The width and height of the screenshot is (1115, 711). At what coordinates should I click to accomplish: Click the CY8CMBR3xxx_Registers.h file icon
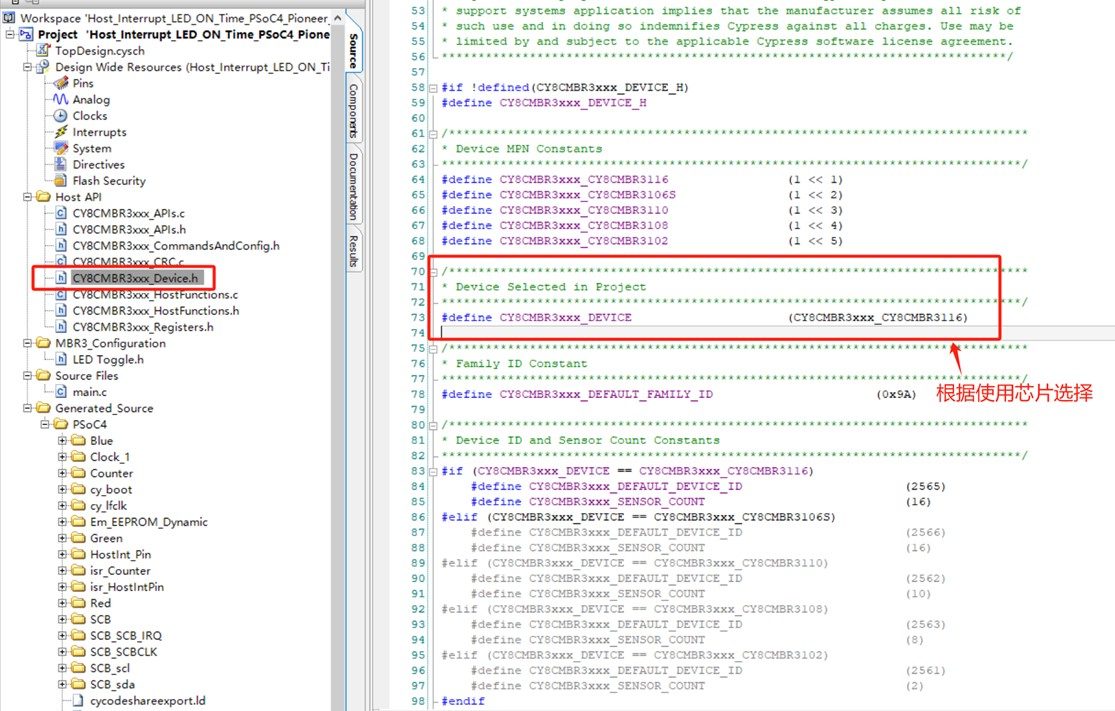(61, 327)
